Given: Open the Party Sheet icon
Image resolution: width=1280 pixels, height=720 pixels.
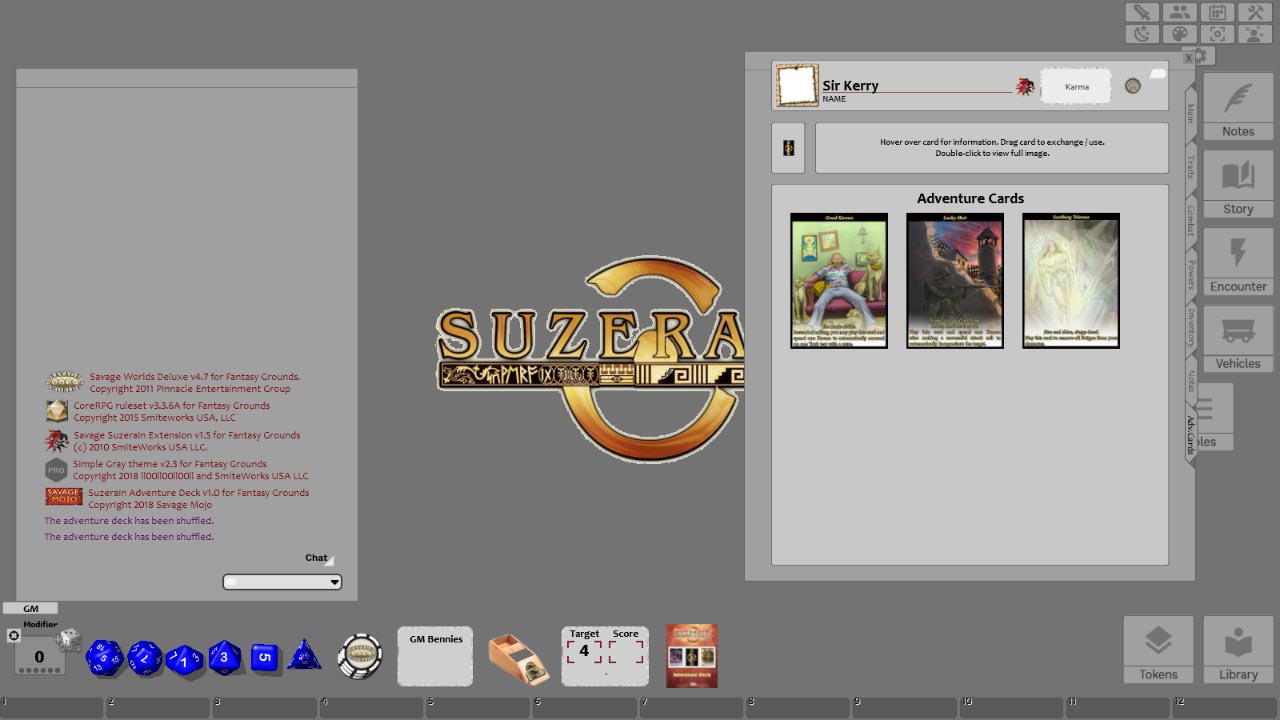Looking at the screenshot, I should tap(1180, 12).
